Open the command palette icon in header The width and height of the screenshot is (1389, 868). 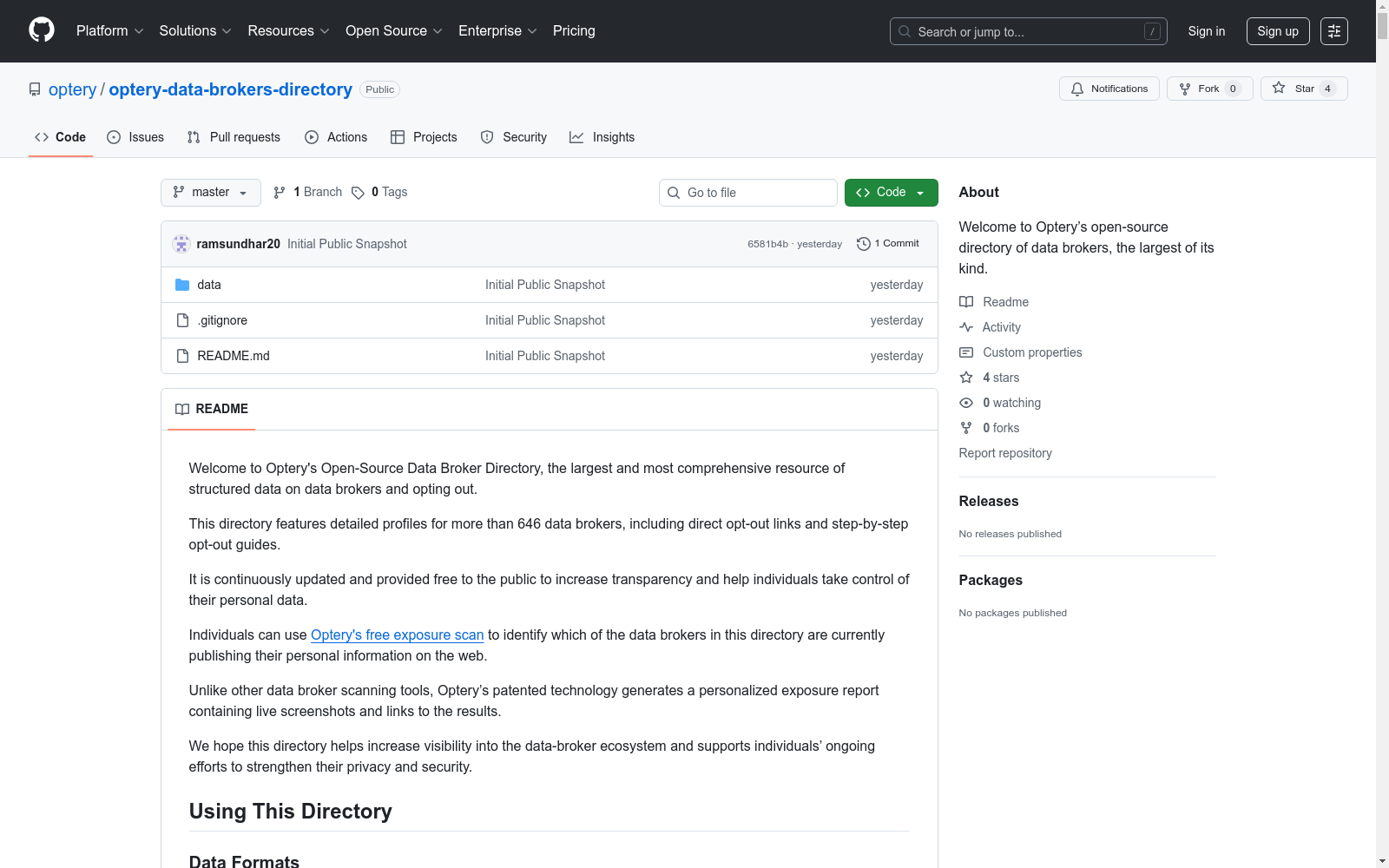coord(1334,31)
